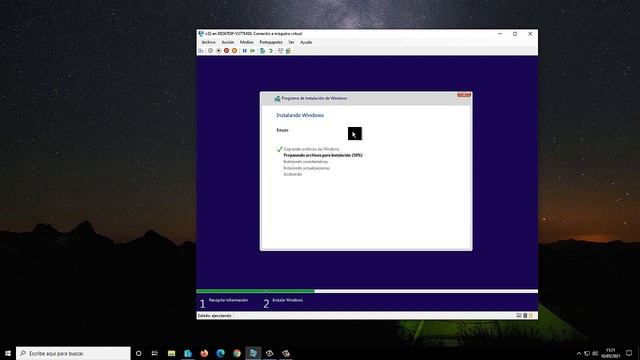Open the Medios menu
This screenshot has width=640, height=360.
pos(247,42)
